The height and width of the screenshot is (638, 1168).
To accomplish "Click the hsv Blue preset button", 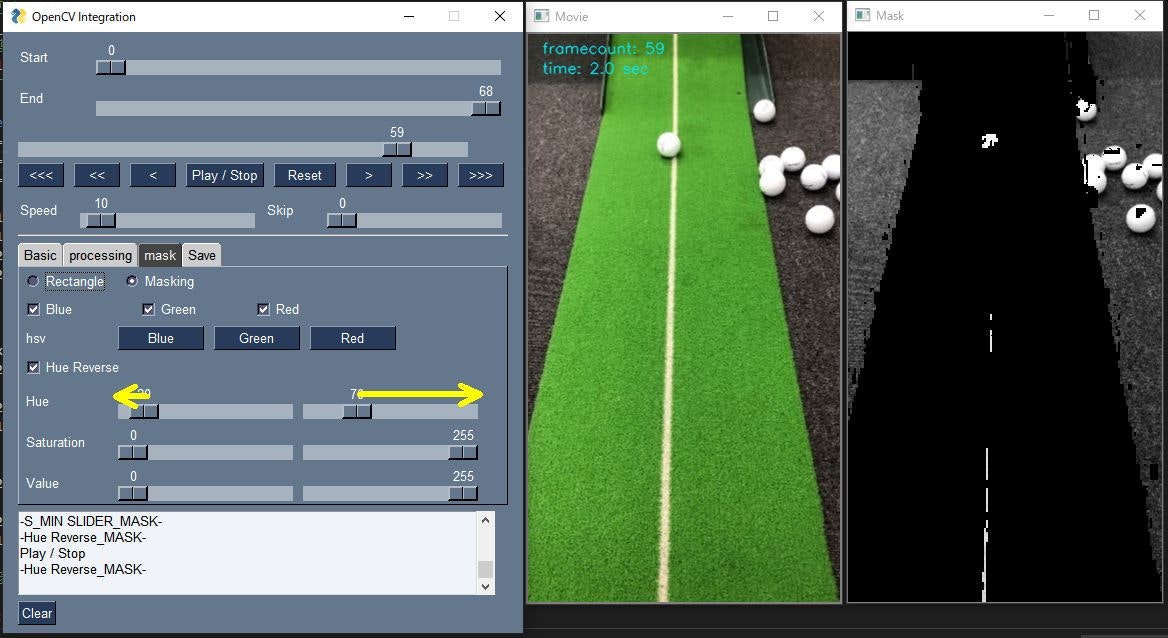I will coord(161,338).
